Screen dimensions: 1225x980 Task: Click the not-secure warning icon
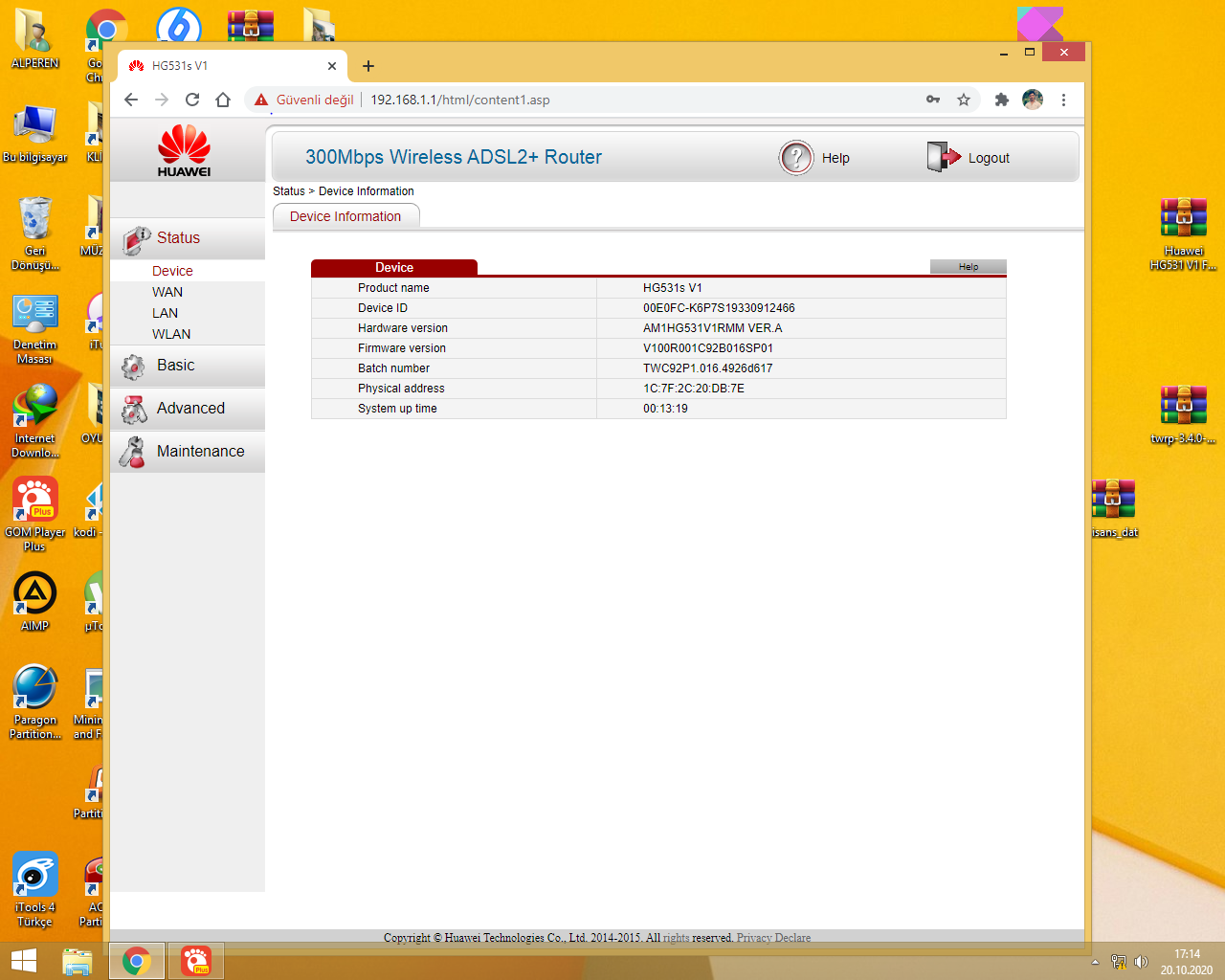[x=261, y=100]
